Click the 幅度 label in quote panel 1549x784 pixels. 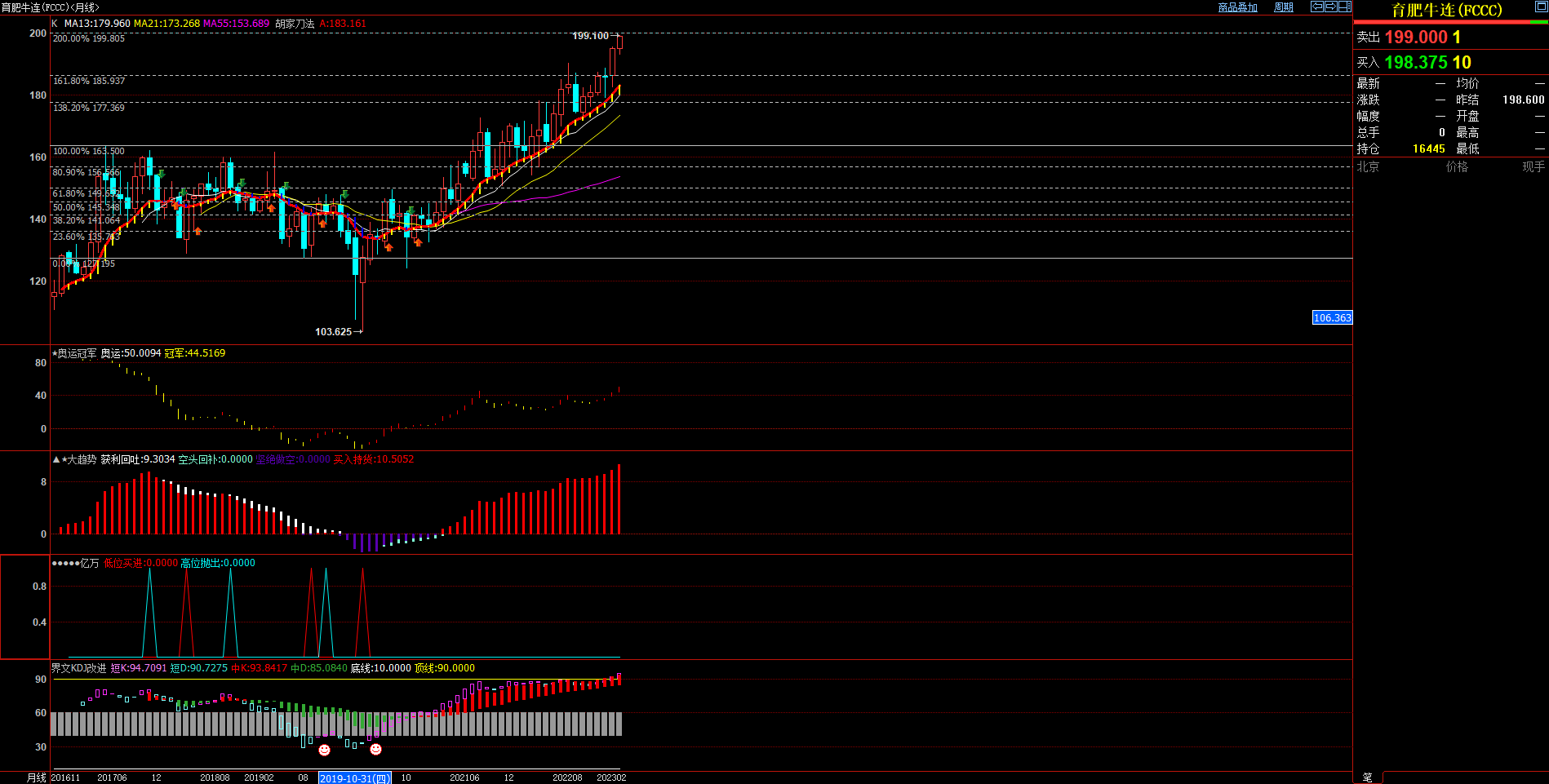tap(1369, 116)
